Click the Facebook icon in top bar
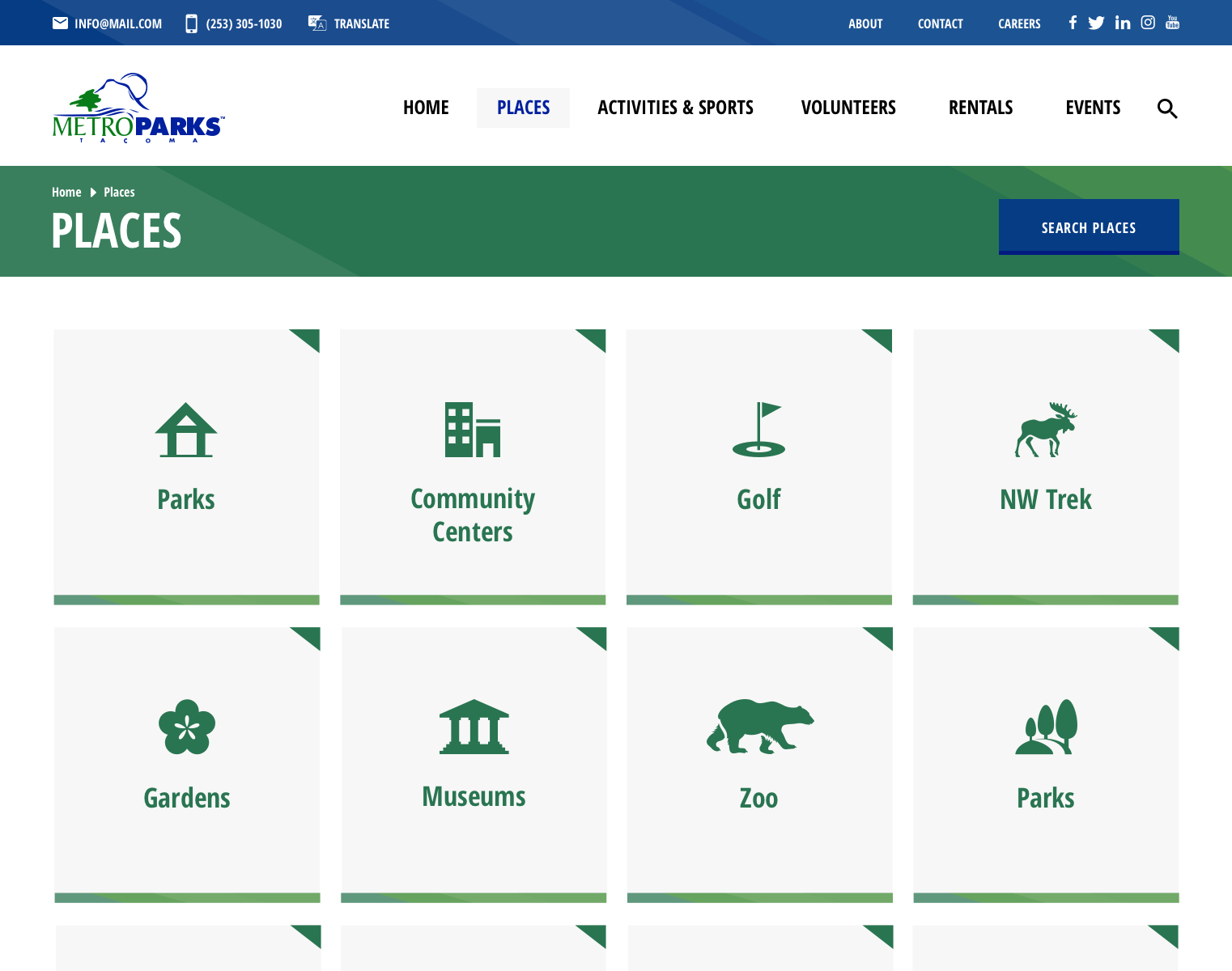Image resolution: width=1232 pixels, height=971 pixels. (x=1073, y=23)
